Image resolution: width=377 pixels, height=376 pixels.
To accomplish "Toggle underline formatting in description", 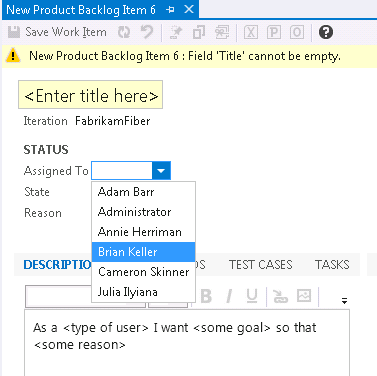I will 252,296.
